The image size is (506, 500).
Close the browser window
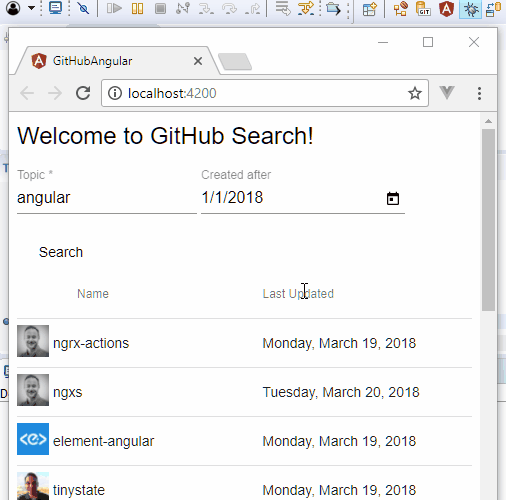[x=474, y=42]
